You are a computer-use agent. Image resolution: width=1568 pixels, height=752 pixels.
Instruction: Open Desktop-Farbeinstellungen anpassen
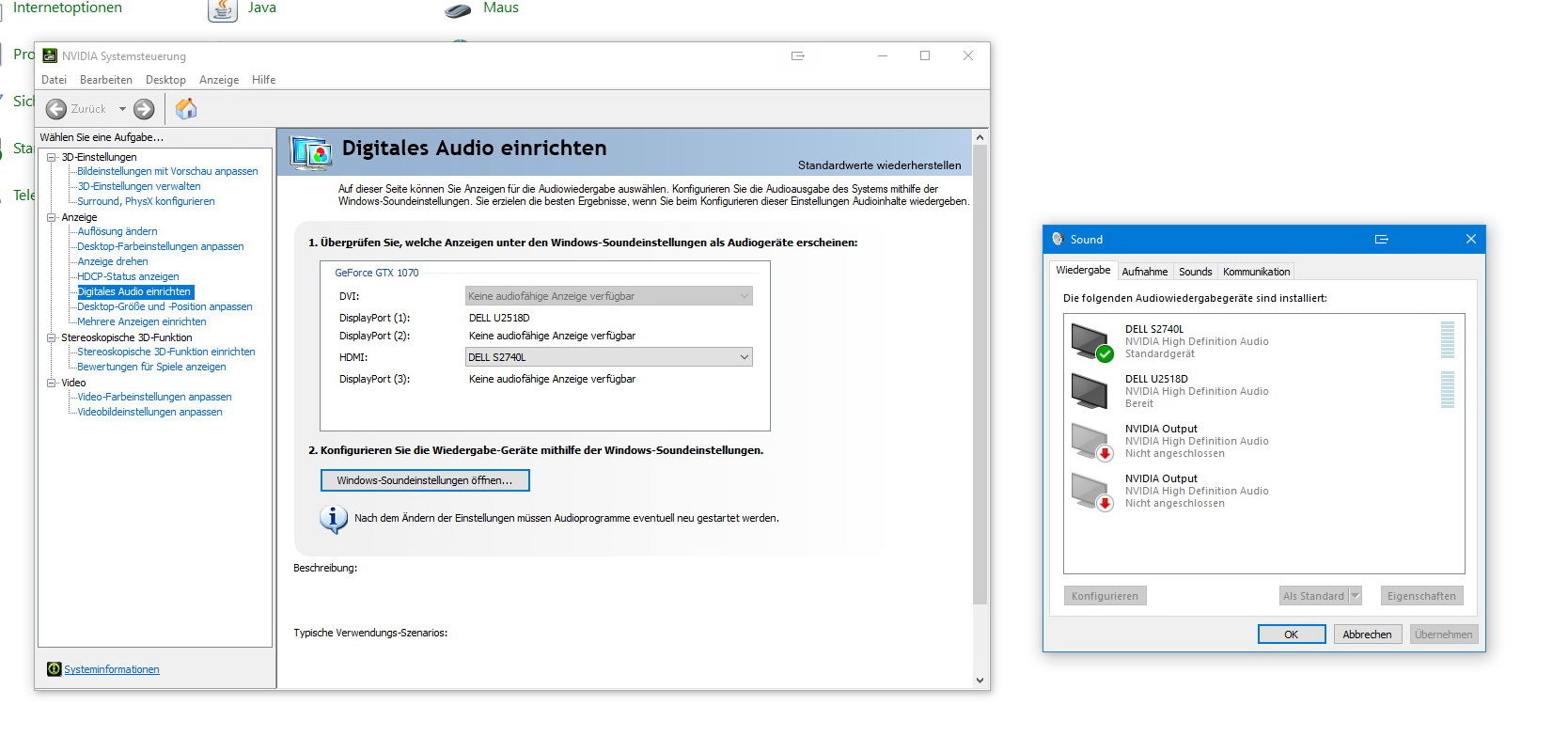[x=161, y=246]
